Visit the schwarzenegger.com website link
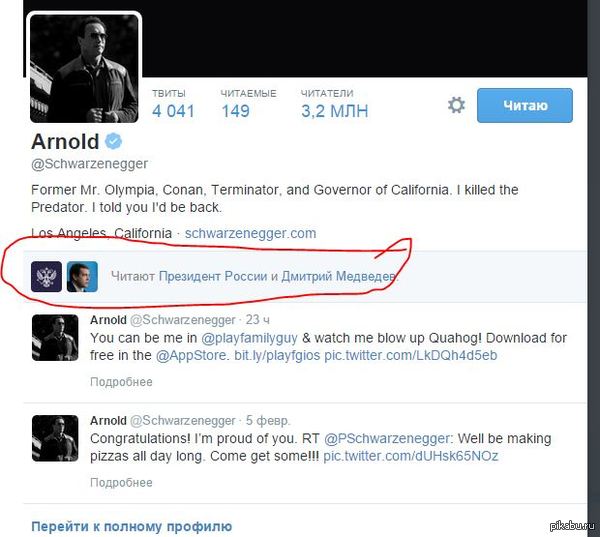 coord(251,233)
